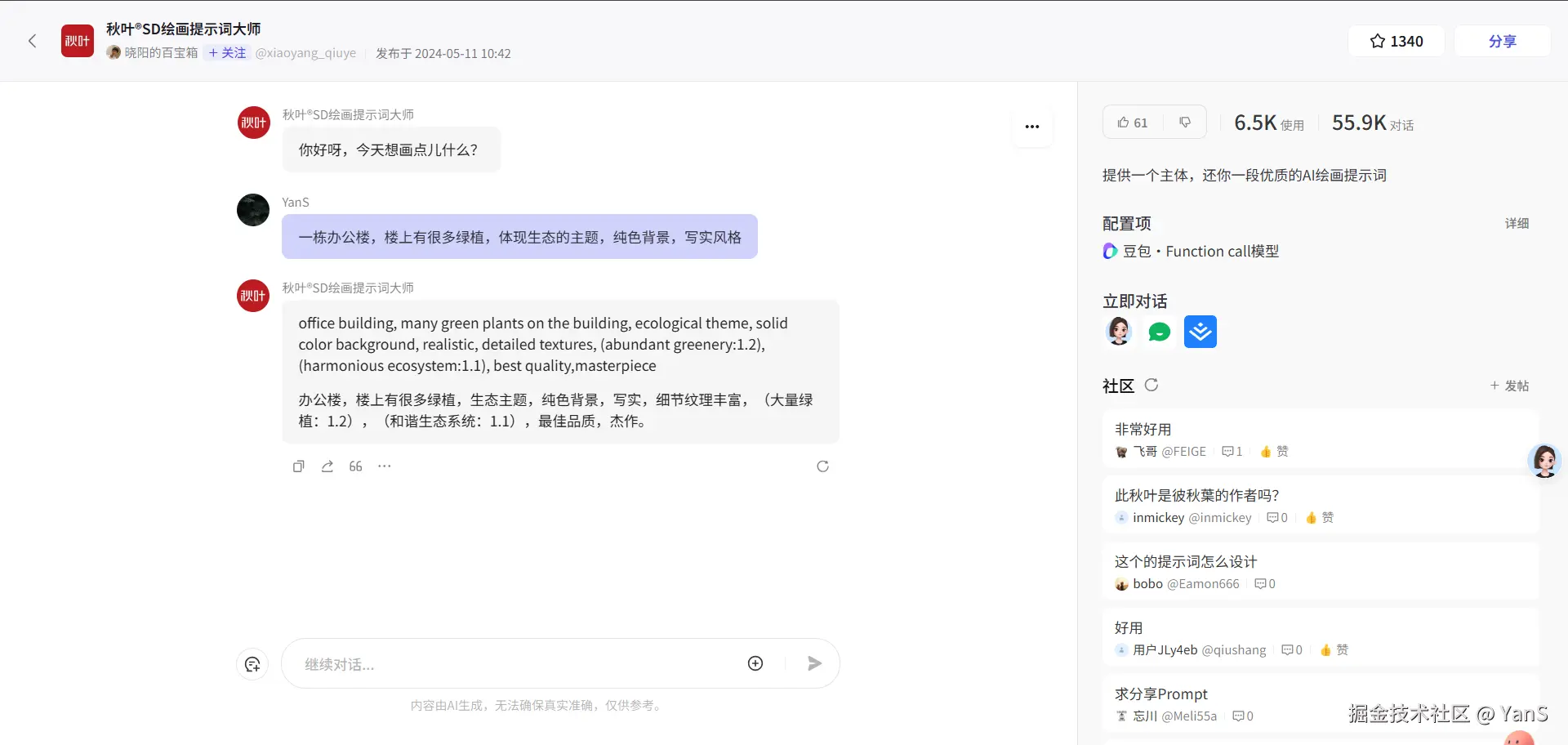Screen dimensions: 1568x745
Task: Like the bot with thumbs-up 61
Action: click(x=1133, y=123)
